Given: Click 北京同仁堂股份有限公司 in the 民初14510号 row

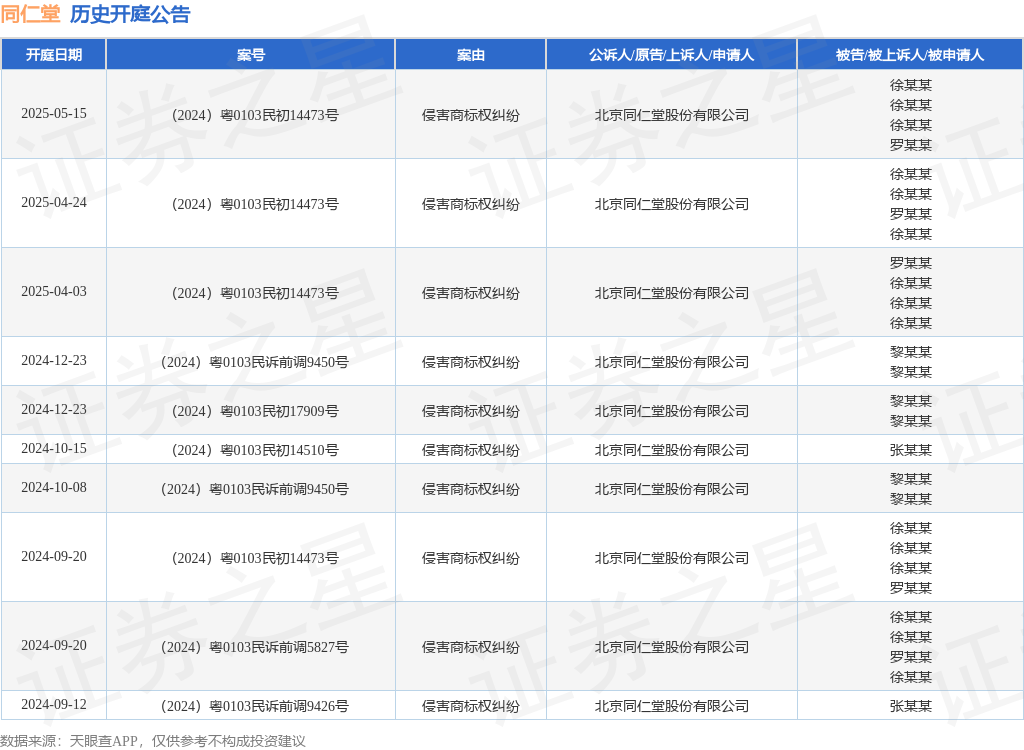Looking at the screenshot, I should pyautogui.click(x=671, y=450).
